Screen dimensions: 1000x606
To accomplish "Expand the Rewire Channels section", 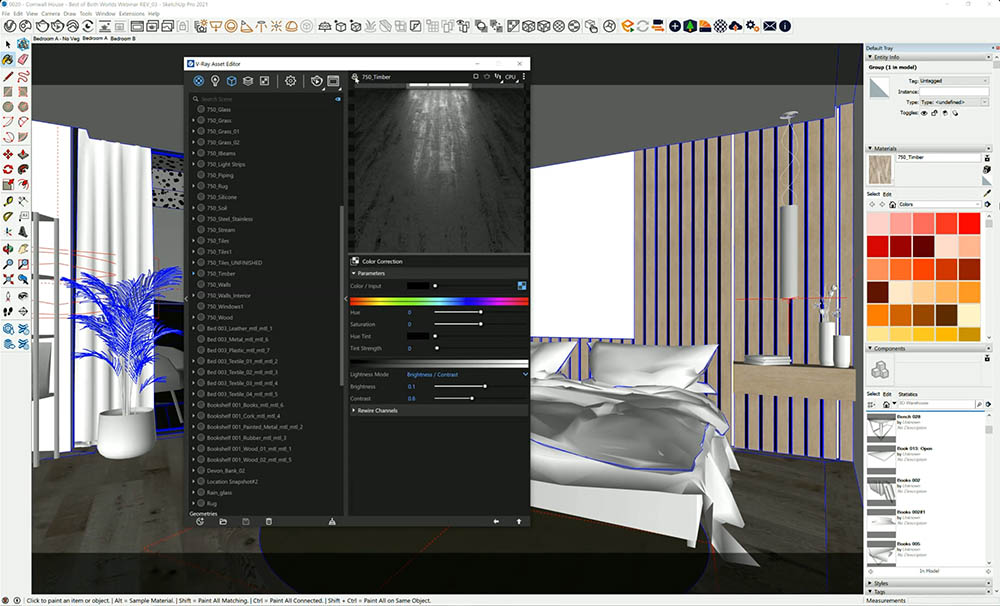I will click(377, 411).
